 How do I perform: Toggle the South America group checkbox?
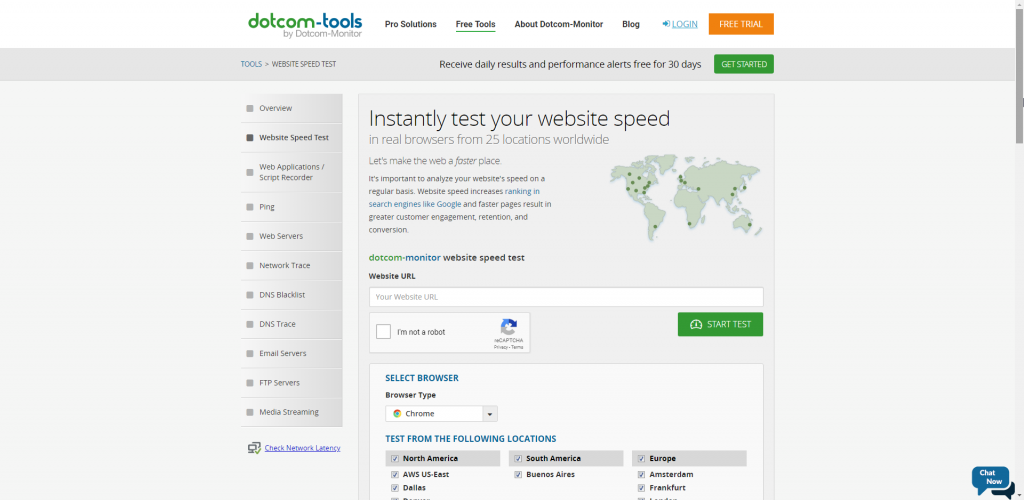click(518, 458)
